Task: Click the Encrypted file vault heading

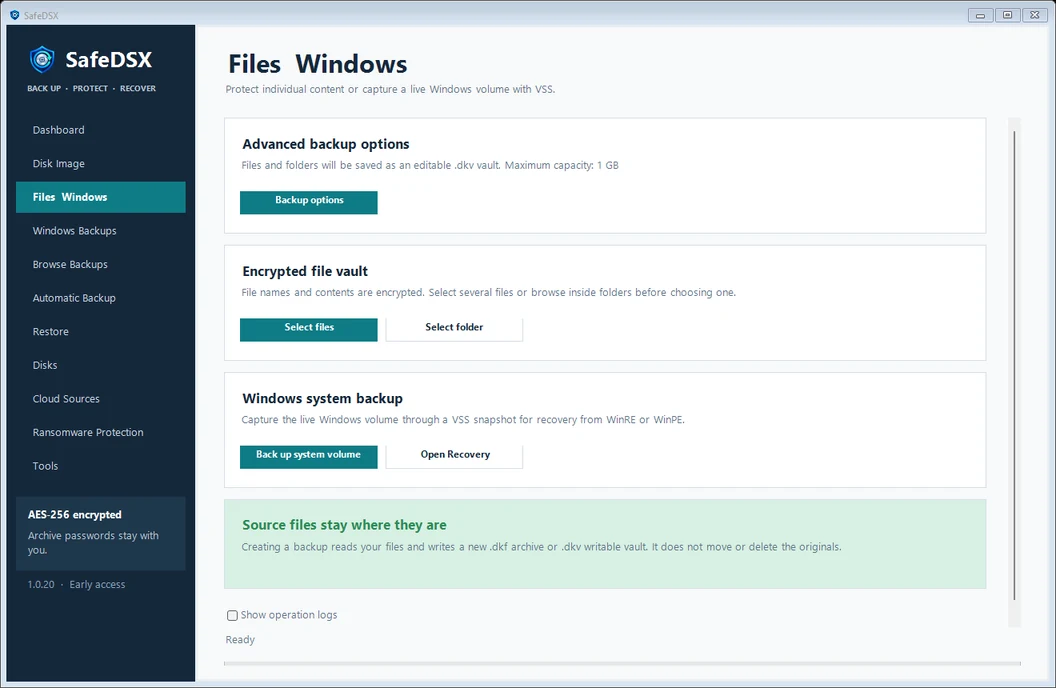Action: point(305,271)
